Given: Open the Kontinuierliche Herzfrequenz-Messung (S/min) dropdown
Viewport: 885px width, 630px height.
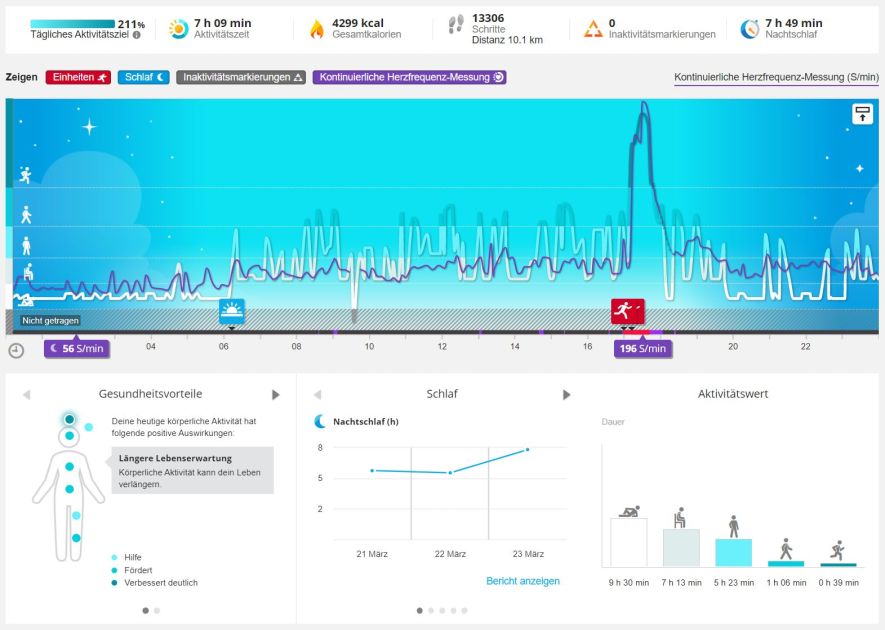Looking at the screenshot, I should pos(776,77).
